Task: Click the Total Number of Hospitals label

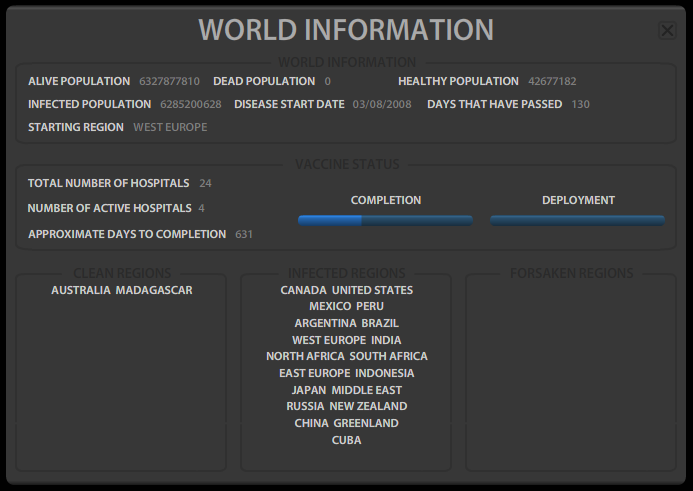Action: [x=109, y=183]
